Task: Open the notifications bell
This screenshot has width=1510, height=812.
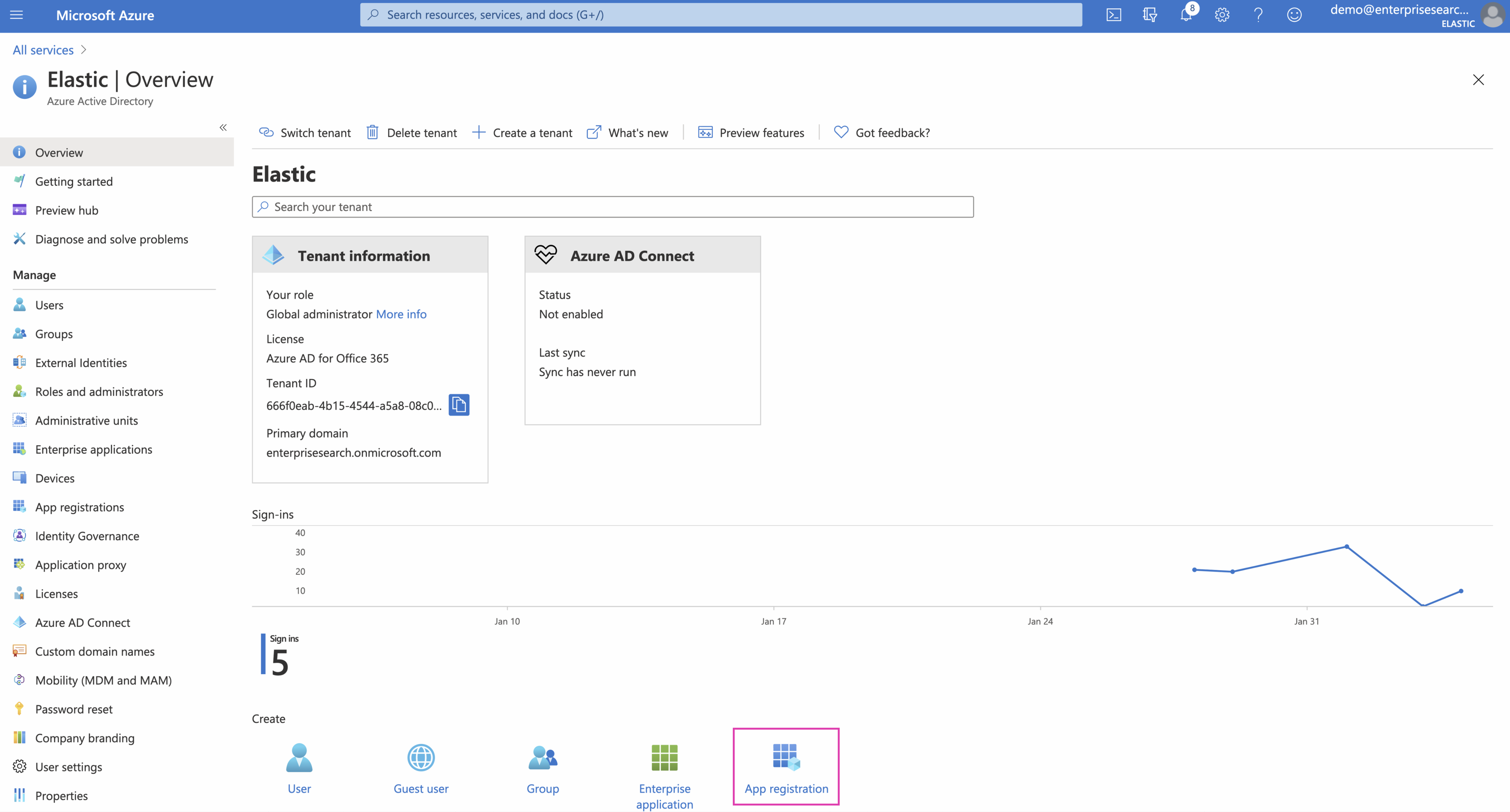Action: [1185, 15]
